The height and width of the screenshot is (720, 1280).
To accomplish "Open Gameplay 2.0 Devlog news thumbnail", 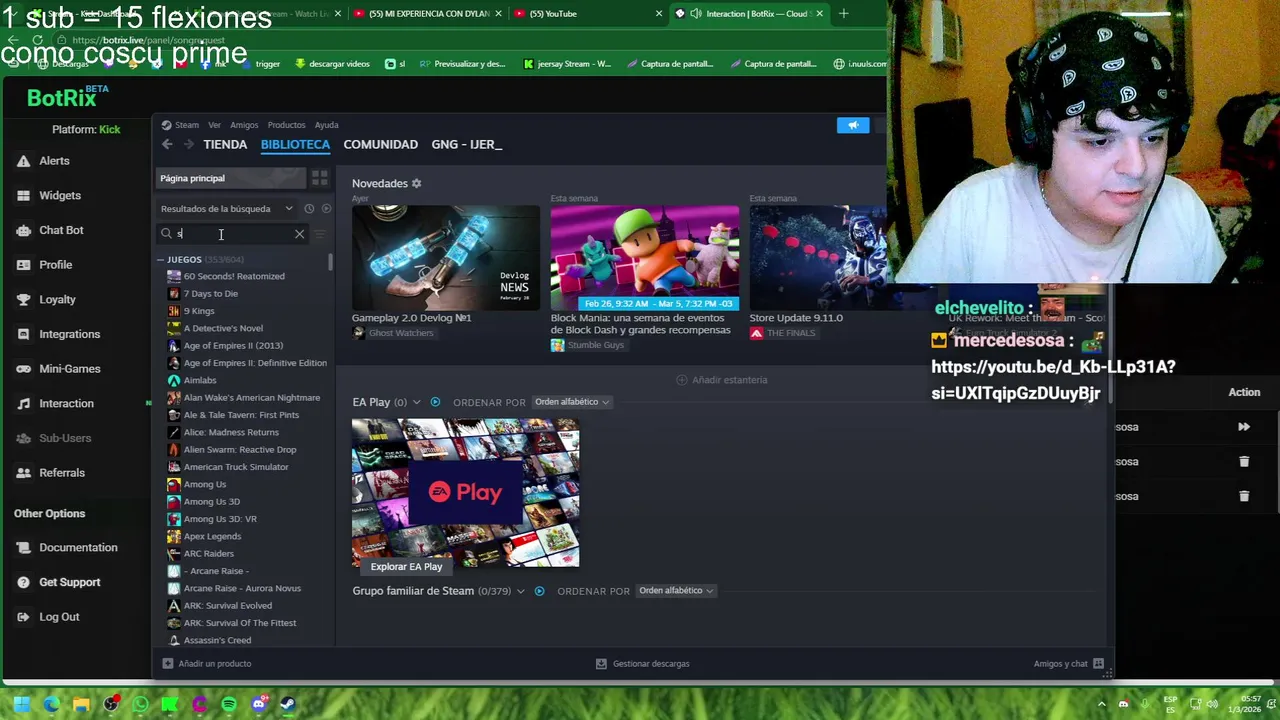I will pos(445,257).
